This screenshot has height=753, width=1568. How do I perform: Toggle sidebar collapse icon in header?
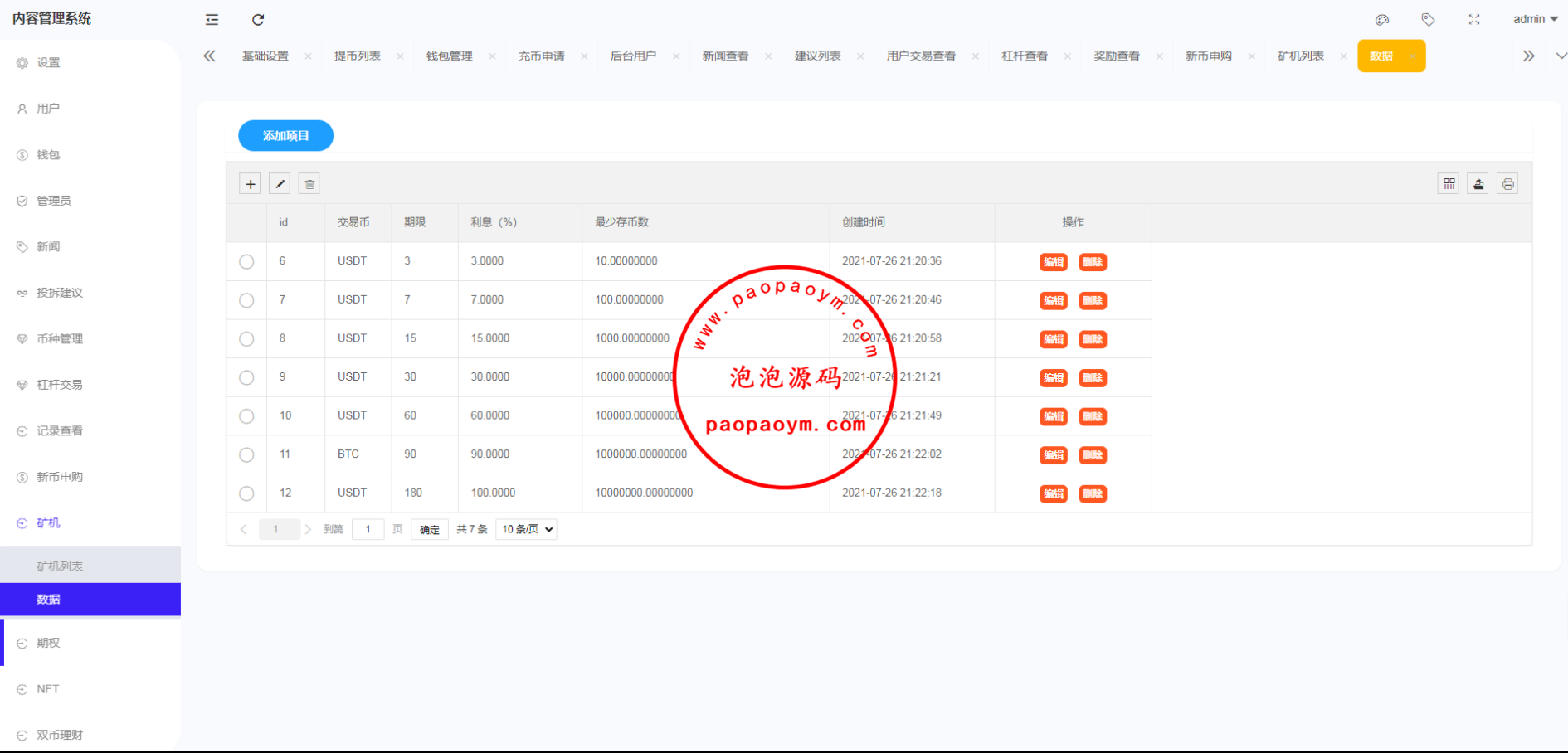[x=212, y=19]
